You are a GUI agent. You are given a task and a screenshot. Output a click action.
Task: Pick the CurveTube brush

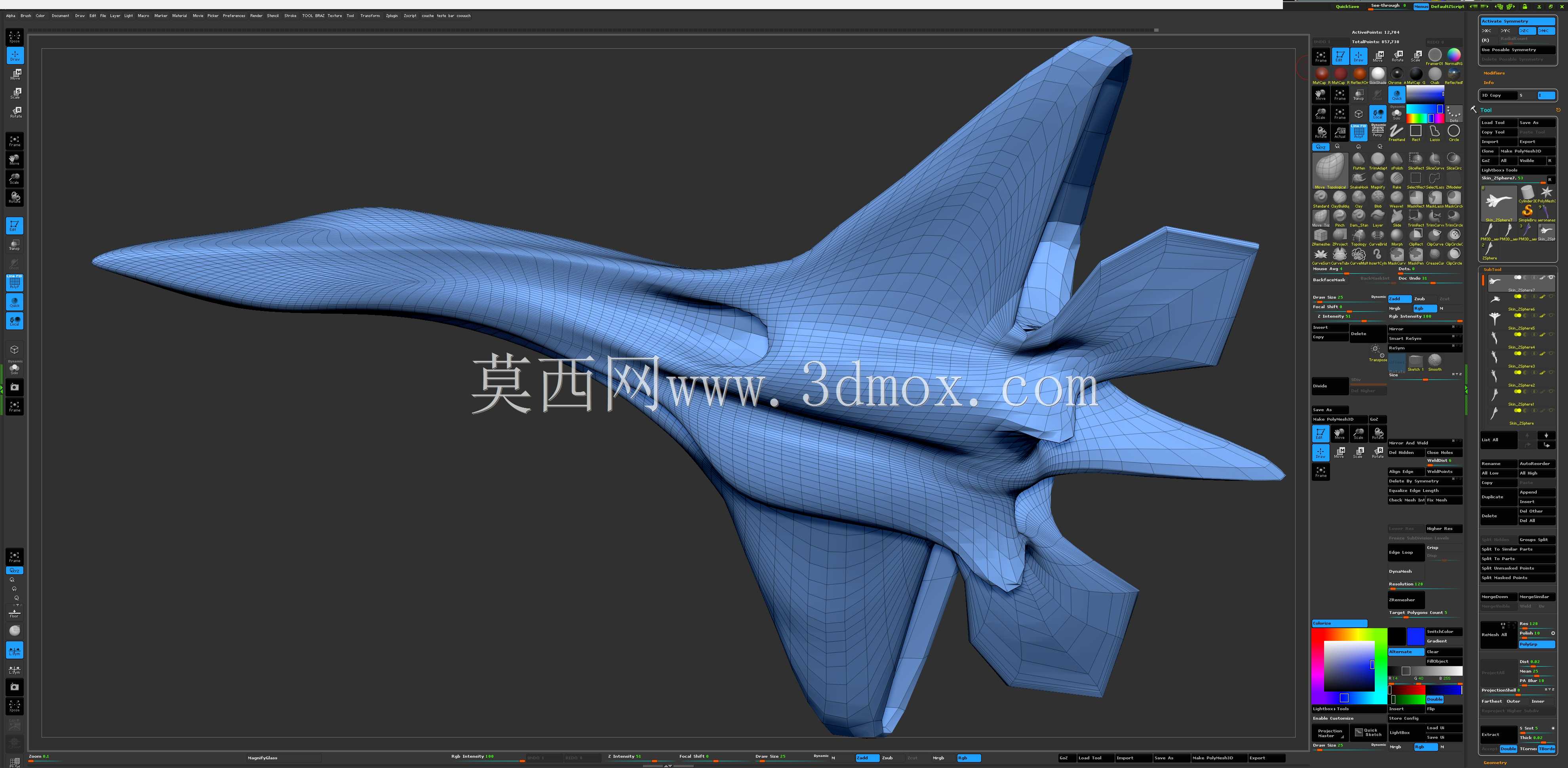coord(1340,256)
